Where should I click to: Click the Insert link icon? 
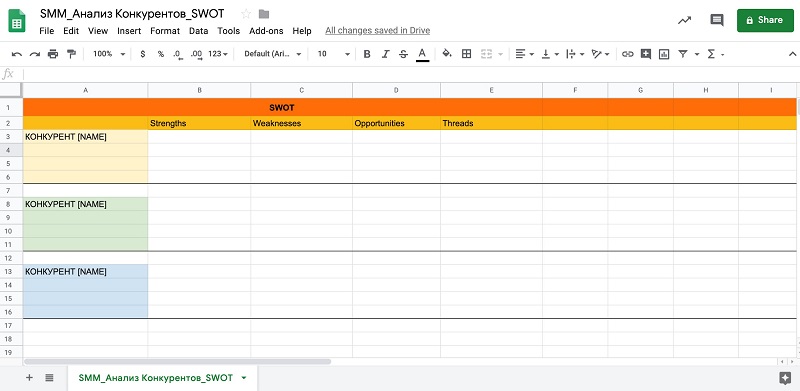click(628, 54)
